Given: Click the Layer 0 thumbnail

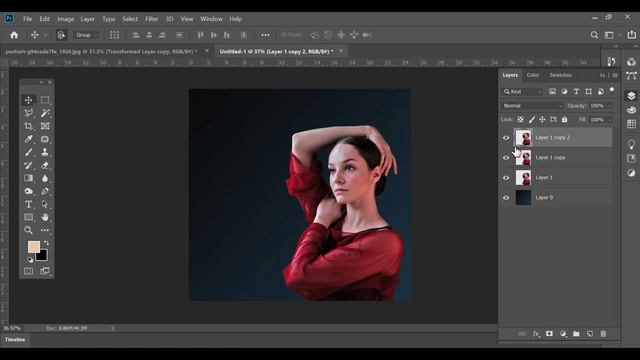Looking at the screenshot, I should point(523,198).
